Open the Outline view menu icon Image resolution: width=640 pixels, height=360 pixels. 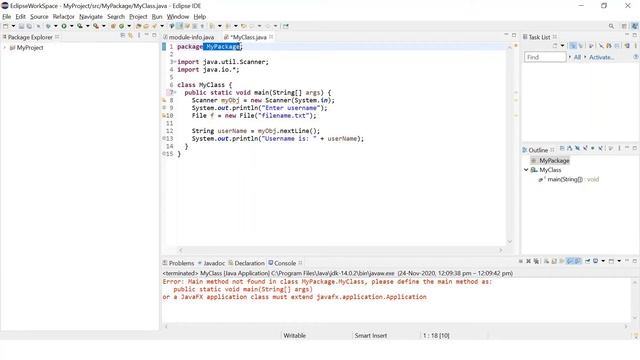point(619,149)
